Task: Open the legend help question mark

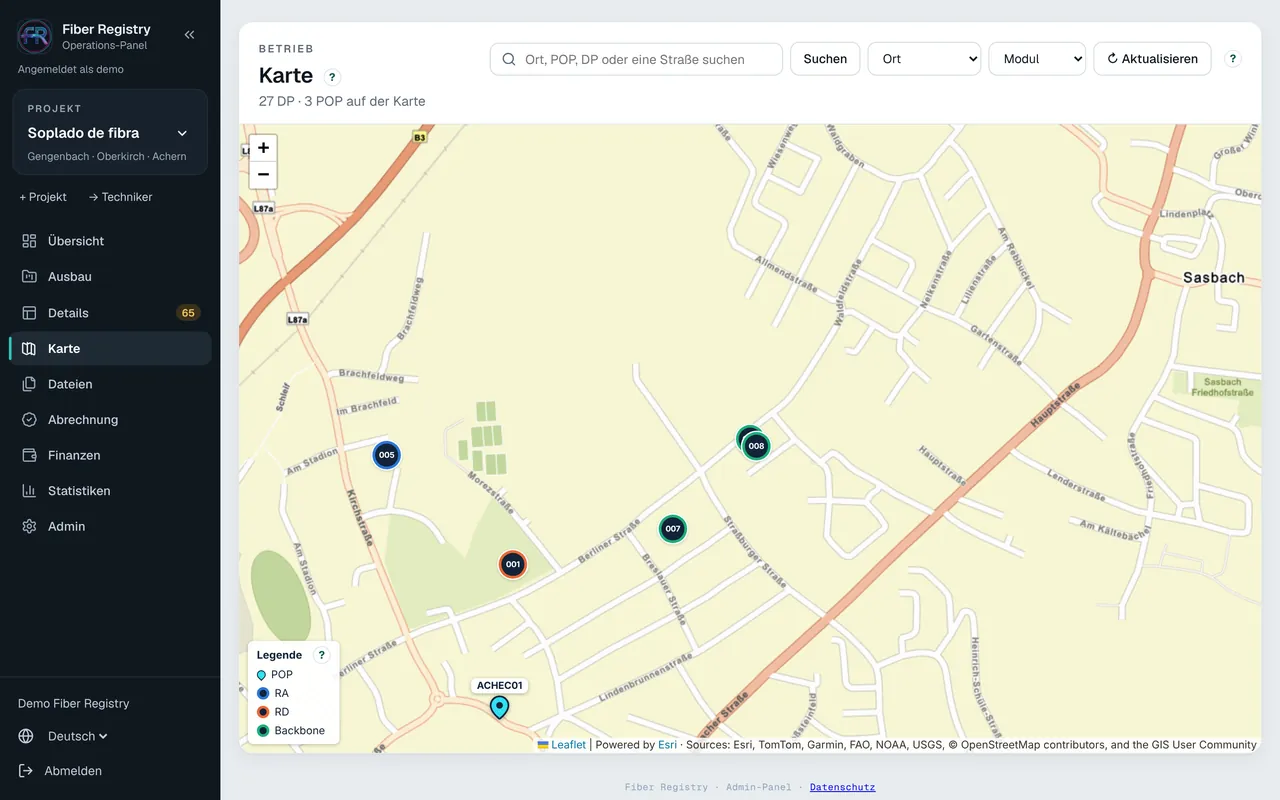Action: pyautogui.click(x=321, y=655)
